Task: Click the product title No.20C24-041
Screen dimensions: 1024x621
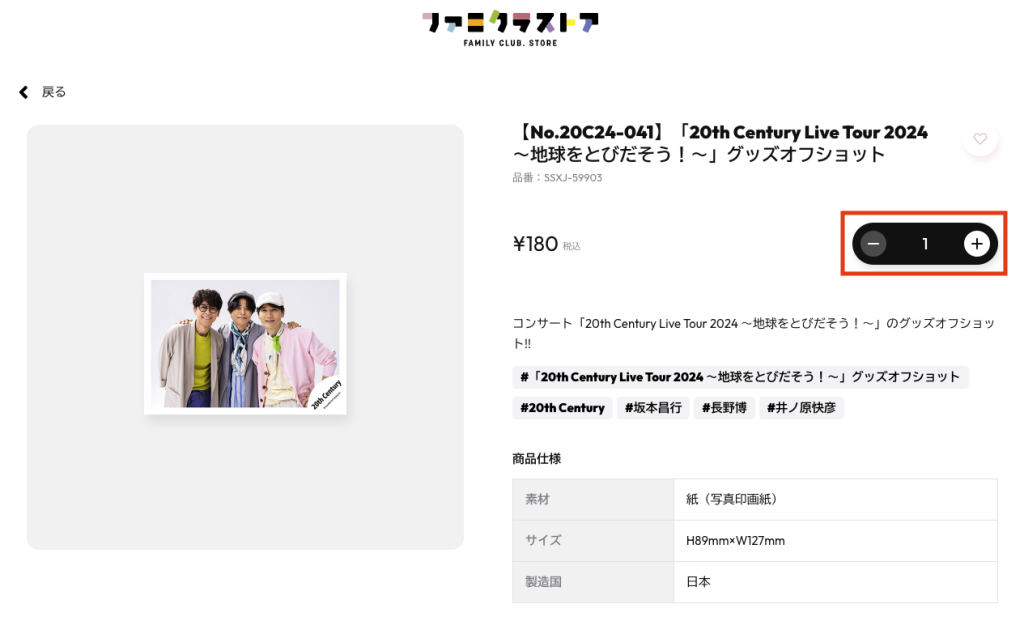Action: pyautogui.click(x=720, y=143)
